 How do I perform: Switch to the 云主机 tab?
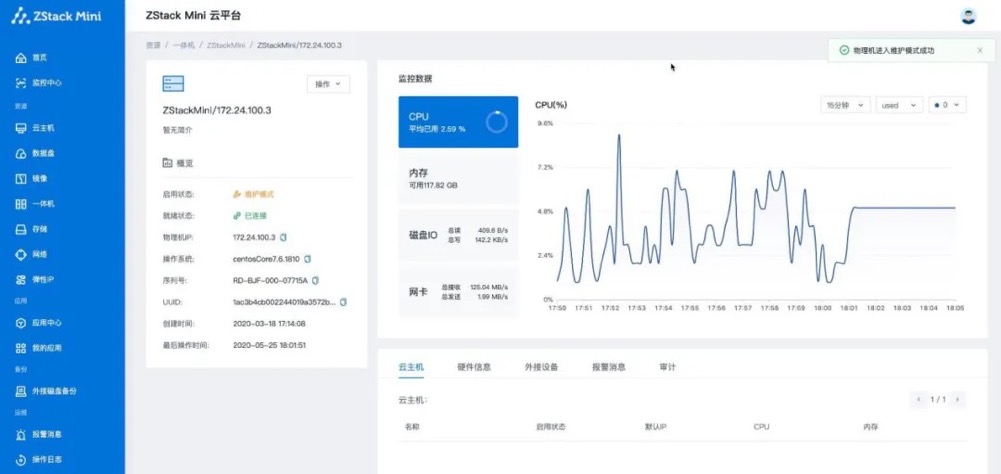tap(410, 367)
